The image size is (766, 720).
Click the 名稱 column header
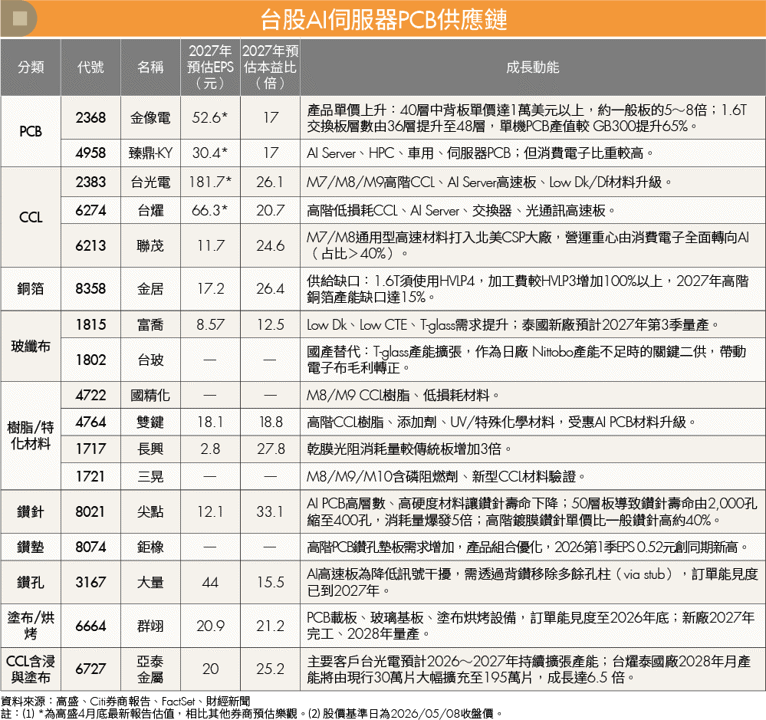[150, 67]
